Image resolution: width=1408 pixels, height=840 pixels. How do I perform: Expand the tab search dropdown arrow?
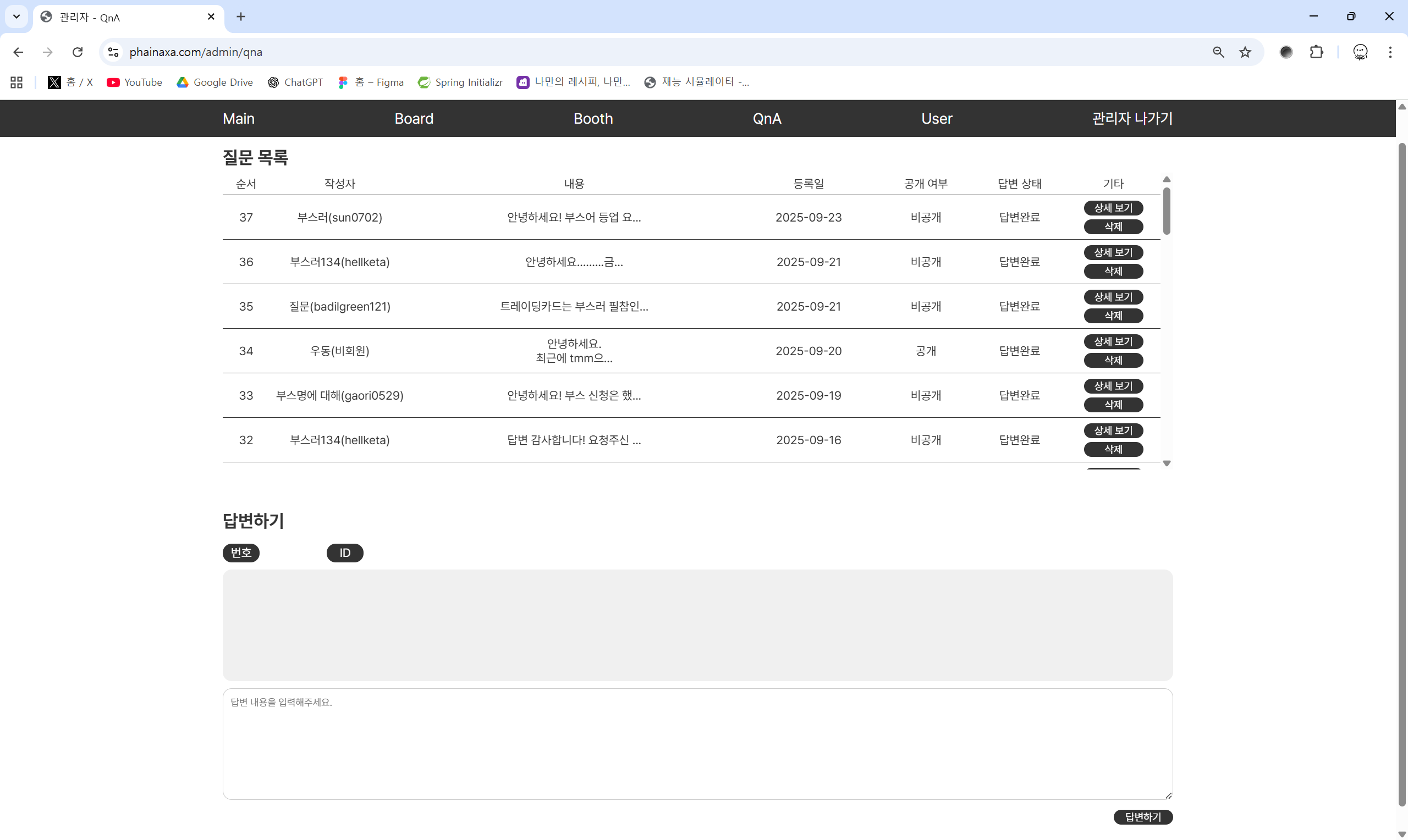pos(16,16)
